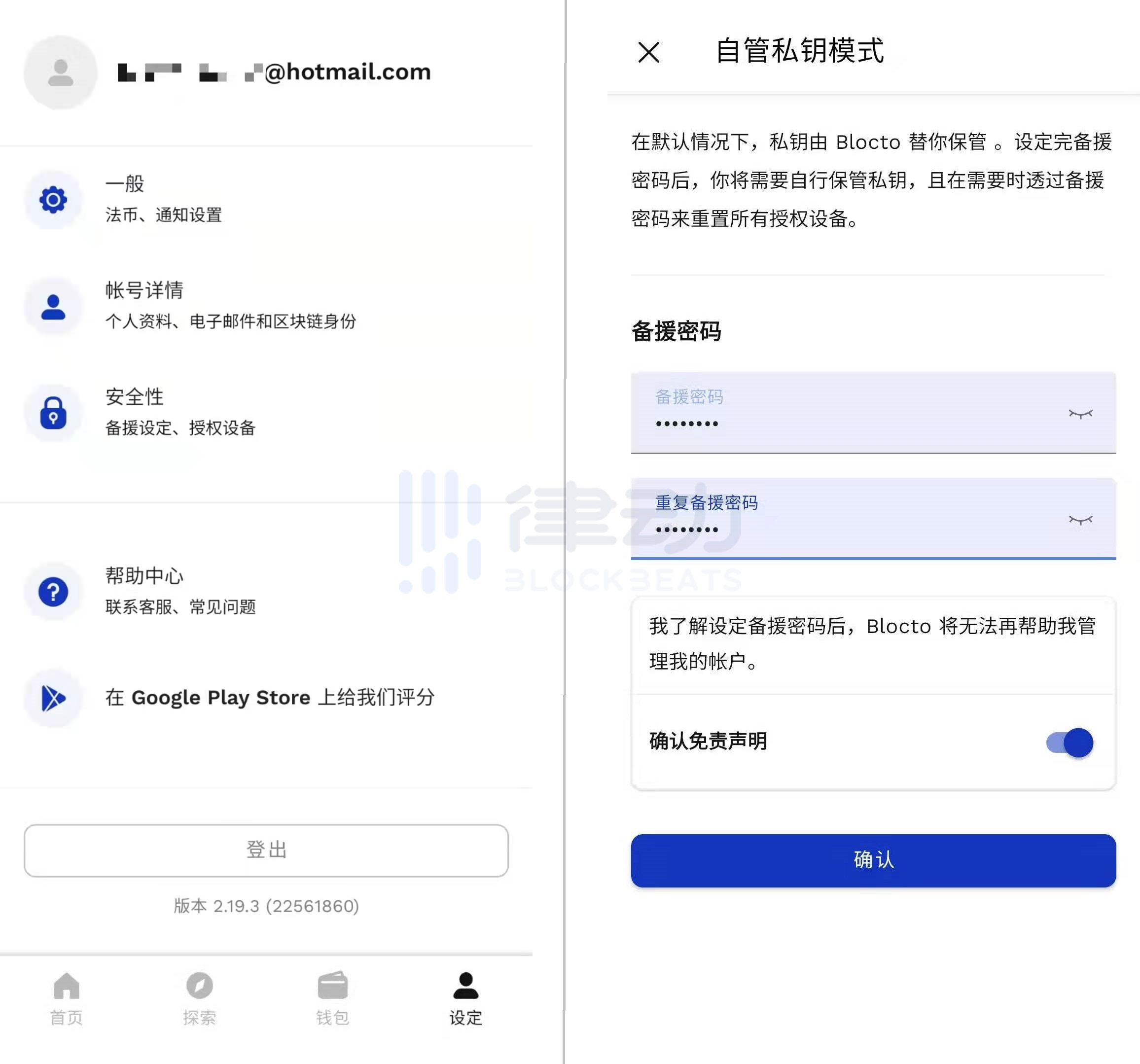Open the 安全性 lock icon
This screenshot has height=1064, width=1140.
click(x=53, y=412)
